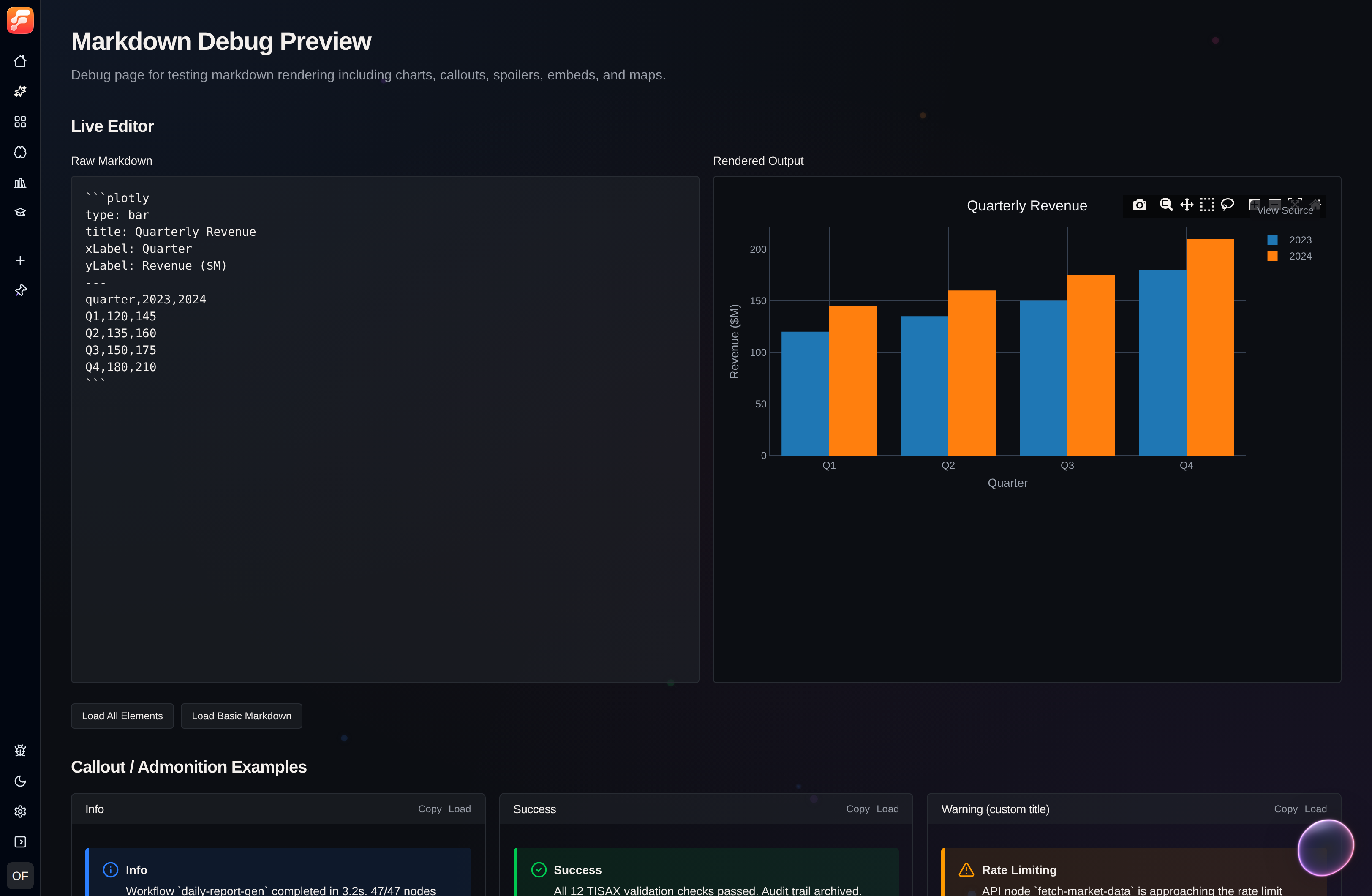Open the Home icon in the sidebar
The image size is (1372, 896).
click(x=20, y=61)
